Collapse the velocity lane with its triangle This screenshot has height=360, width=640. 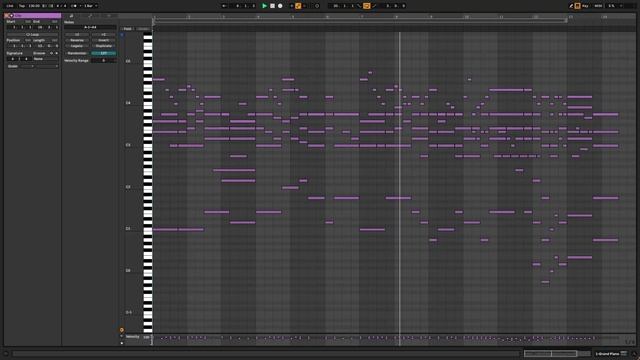coord(122,337)
